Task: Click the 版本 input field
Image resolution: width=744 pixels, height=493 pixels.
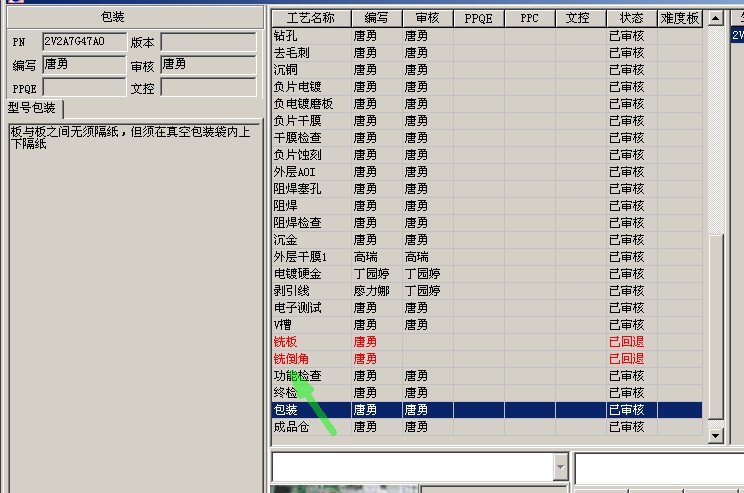Action: tap(209, 42)
